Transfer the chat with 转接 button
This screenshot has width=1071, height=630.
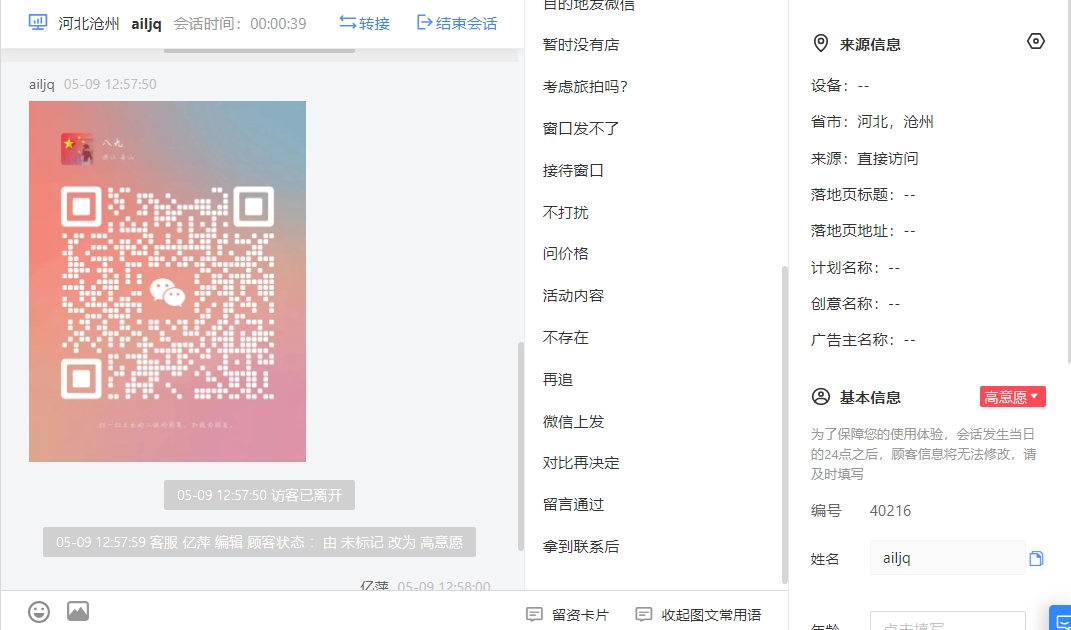point(364,23)
